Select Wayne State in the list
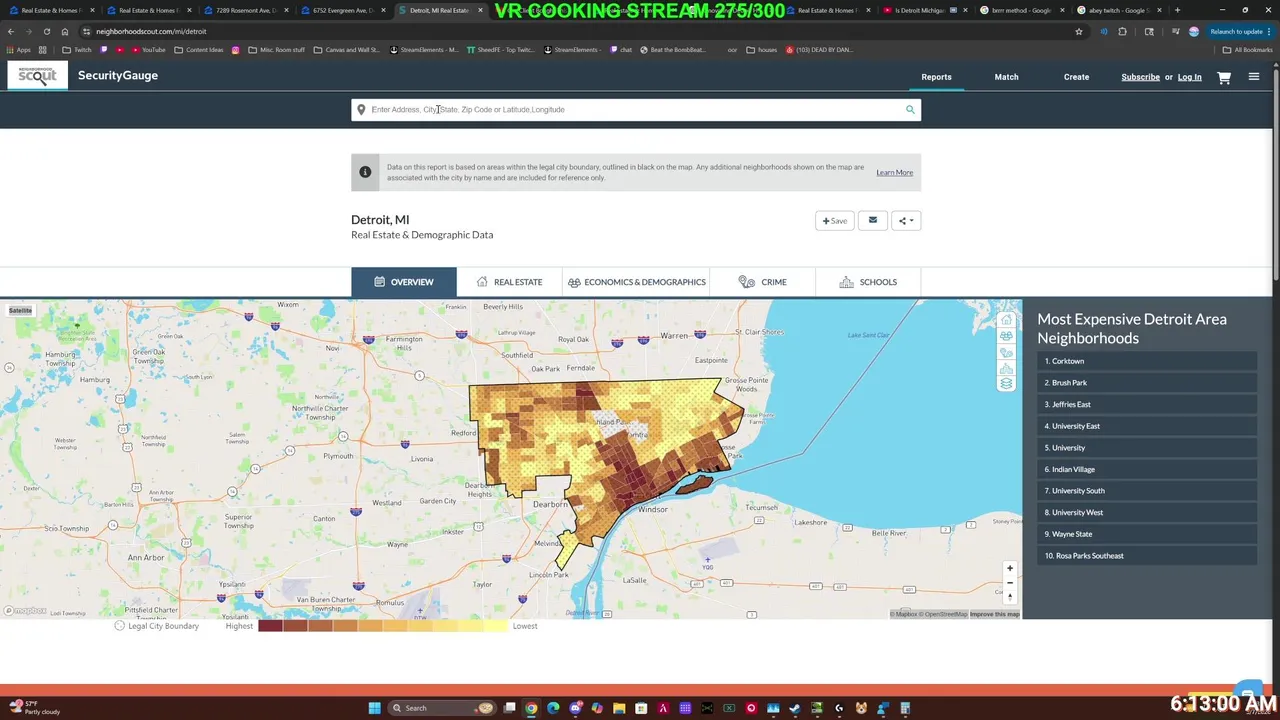 pos(1147,534)
